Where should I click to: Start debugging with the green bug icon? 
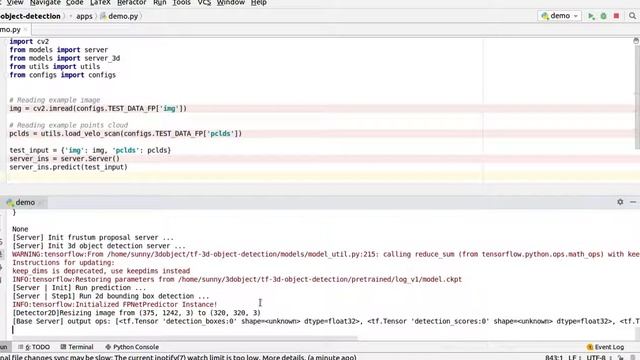[x=604, y=16]
